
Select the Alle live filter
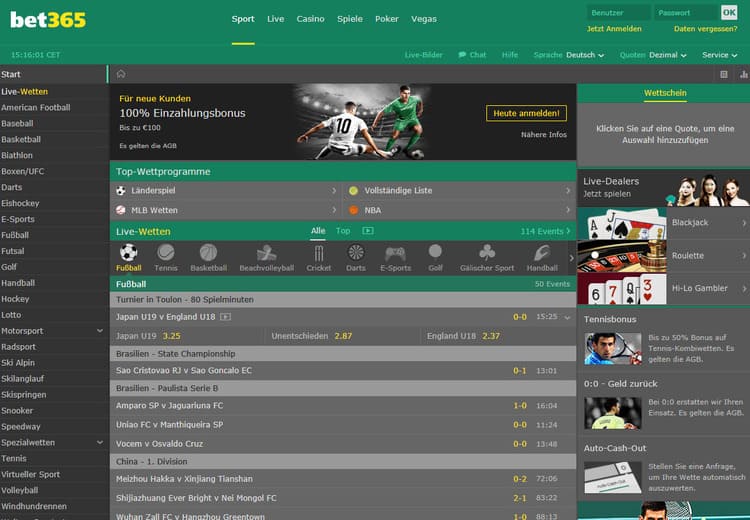(318, 231)
